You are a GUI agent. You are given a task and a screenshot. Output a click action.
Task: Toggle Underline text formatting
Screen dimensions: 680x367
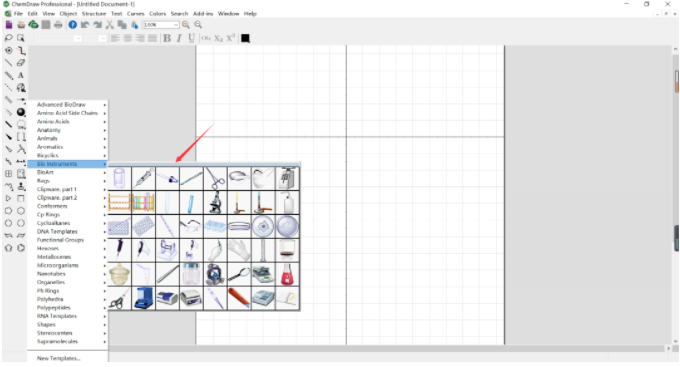pyautogui.click(x=191, y=38)
